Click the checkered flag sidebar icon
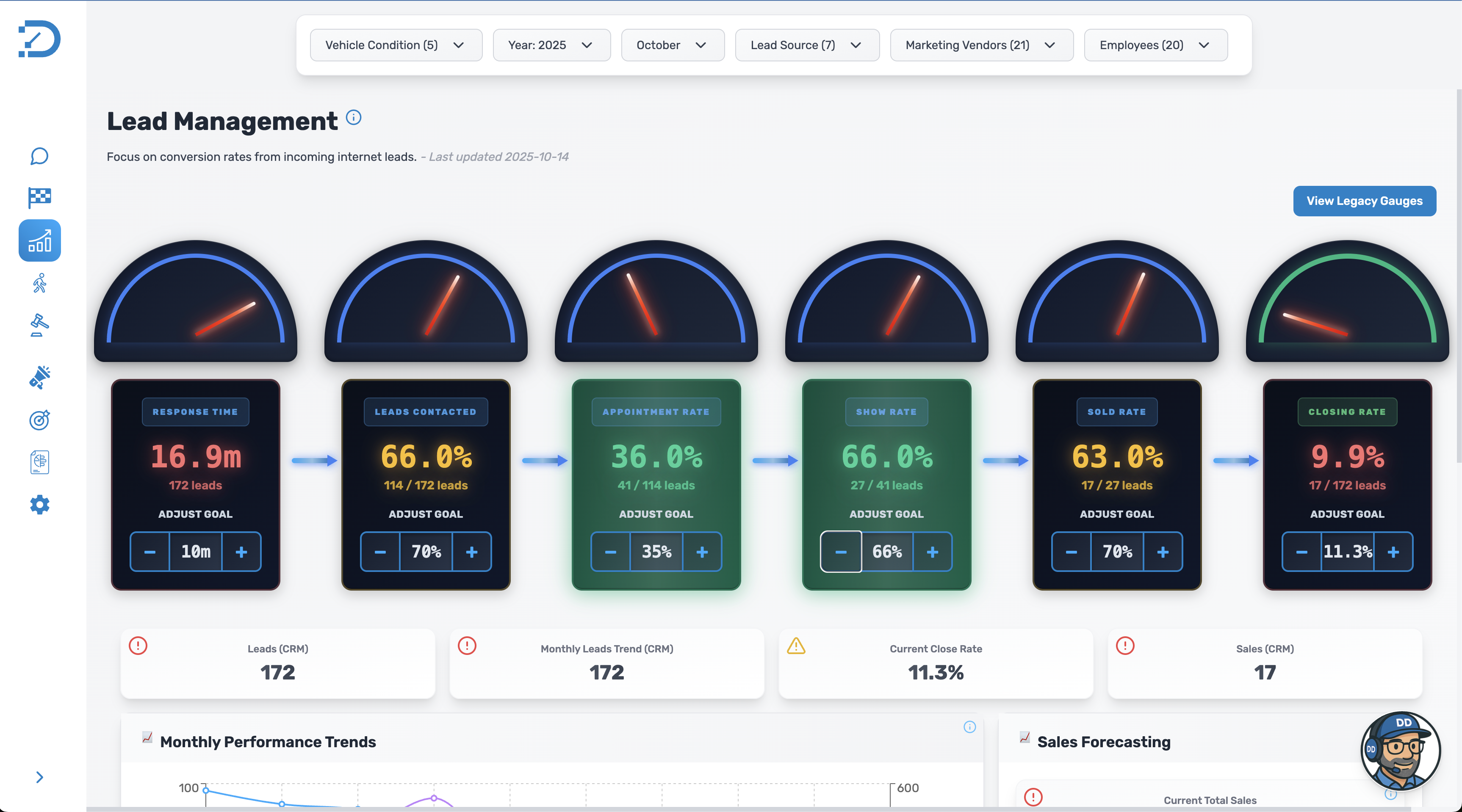This screenshot has width=1462, height=812. (x=39, y=197)
